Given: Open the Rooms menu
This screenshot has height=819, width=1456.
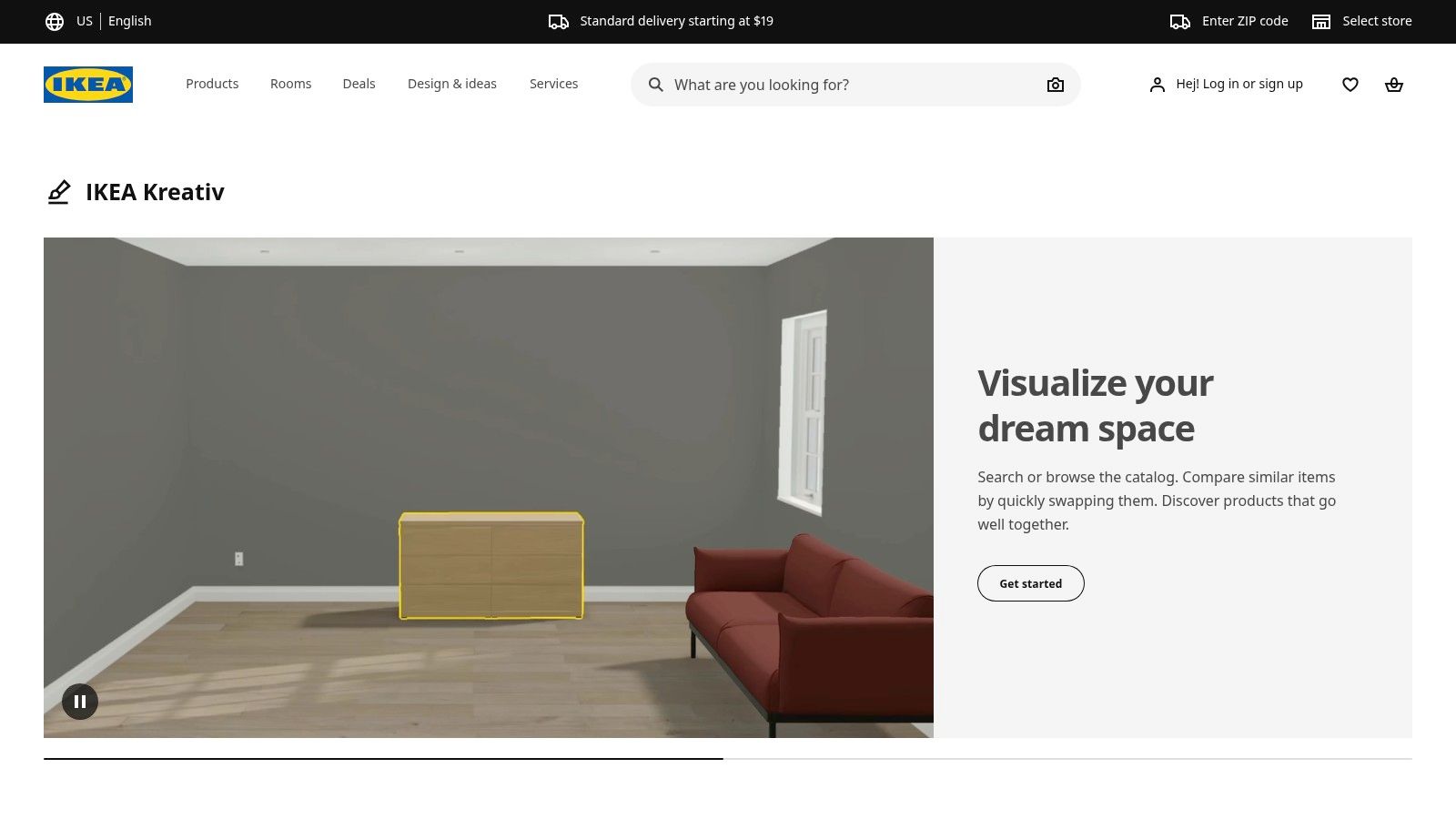Looking at the screenshot, I should pos(290,83).
